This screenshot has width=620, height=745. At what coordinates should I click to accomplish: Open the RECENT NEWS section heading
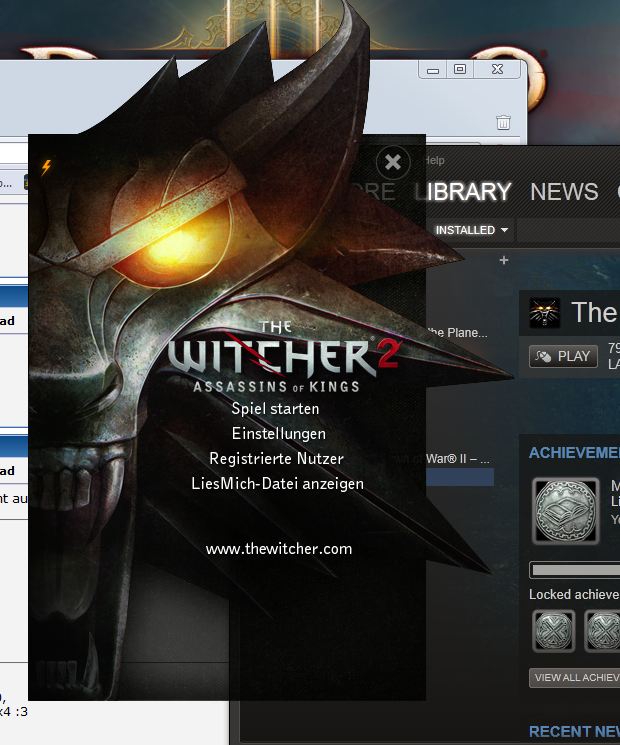[x=574, y=732]
